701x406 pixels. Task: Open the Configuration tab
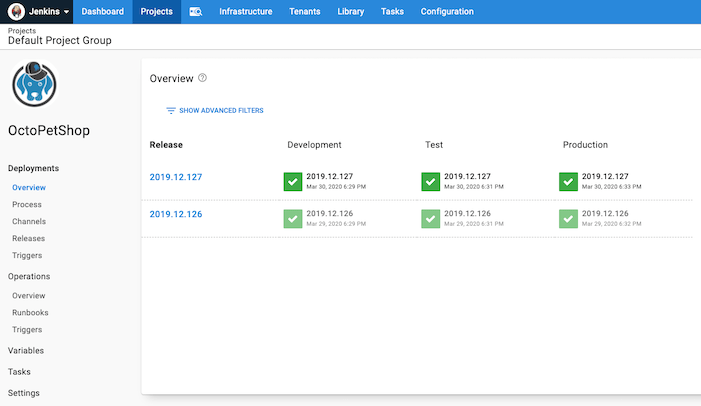(447, 12)
